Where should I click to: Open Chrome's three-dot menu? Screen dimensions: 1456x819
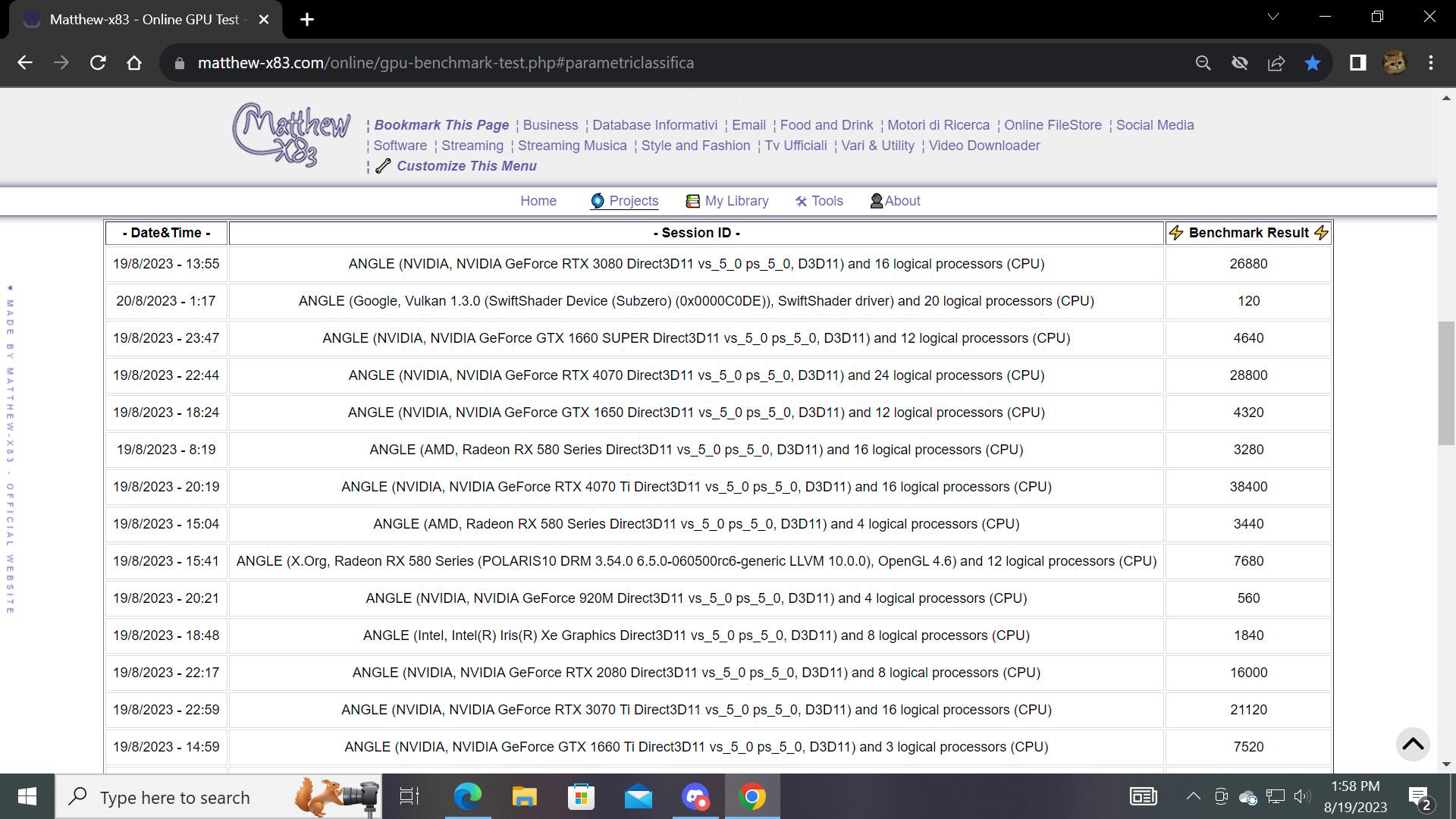click(x=1431, y=63)
